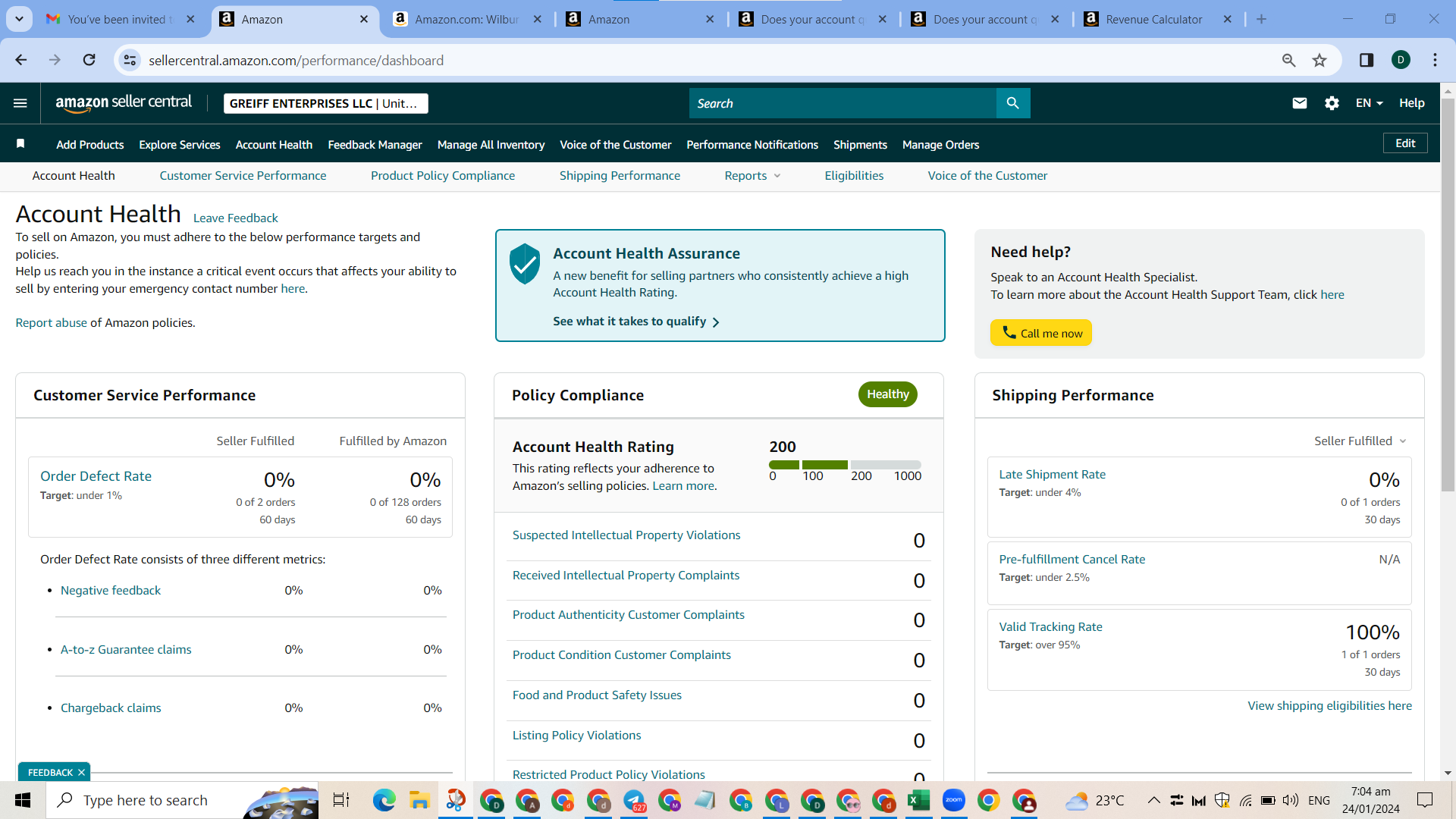Open the Seller Central hamburger menu
The image size is (1456, 819).
point(20,103)
